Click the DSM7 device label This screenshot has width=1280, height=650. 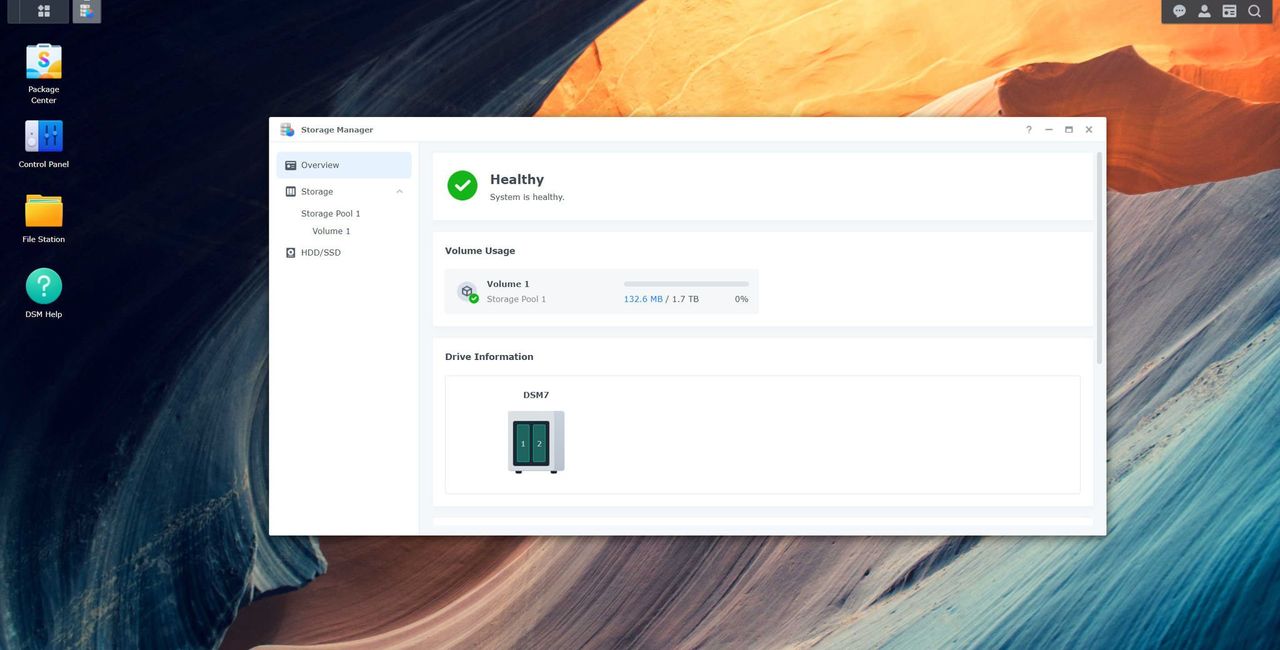coord(536,395)
